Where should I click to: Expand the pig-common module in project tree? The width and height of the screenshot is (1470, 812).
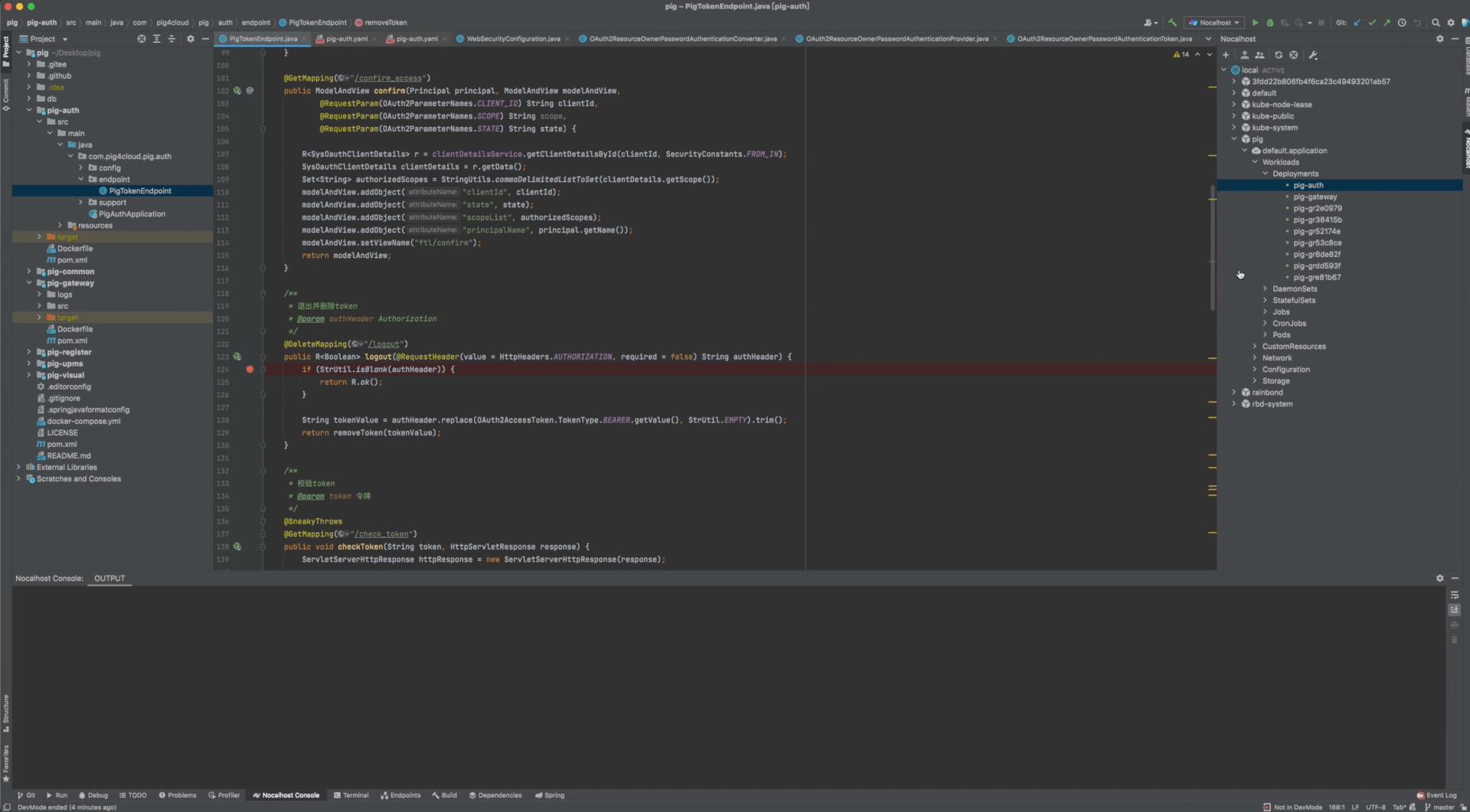[x=28, y=271]
